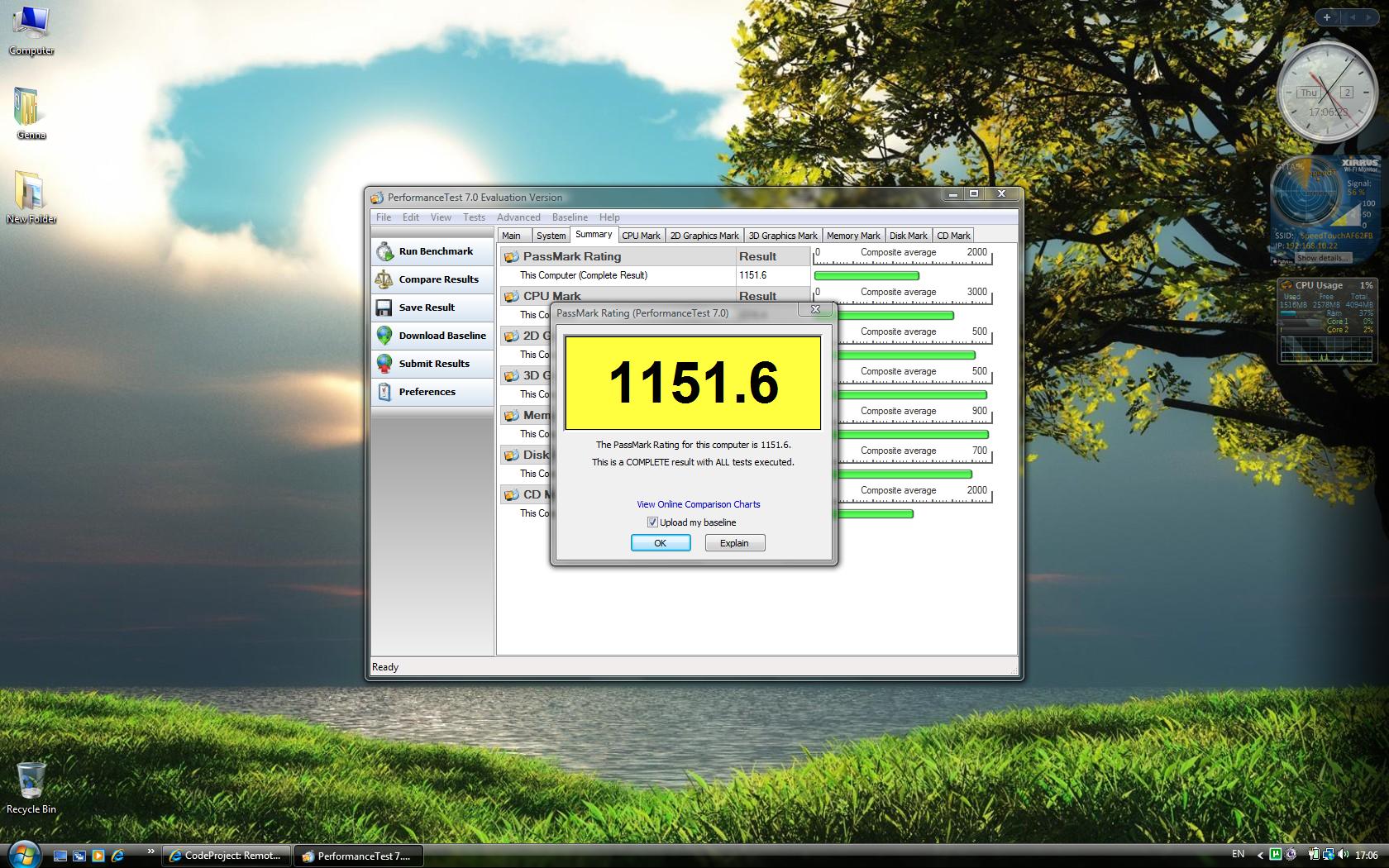Click the CD Mark green result bar

click(876, 513)
